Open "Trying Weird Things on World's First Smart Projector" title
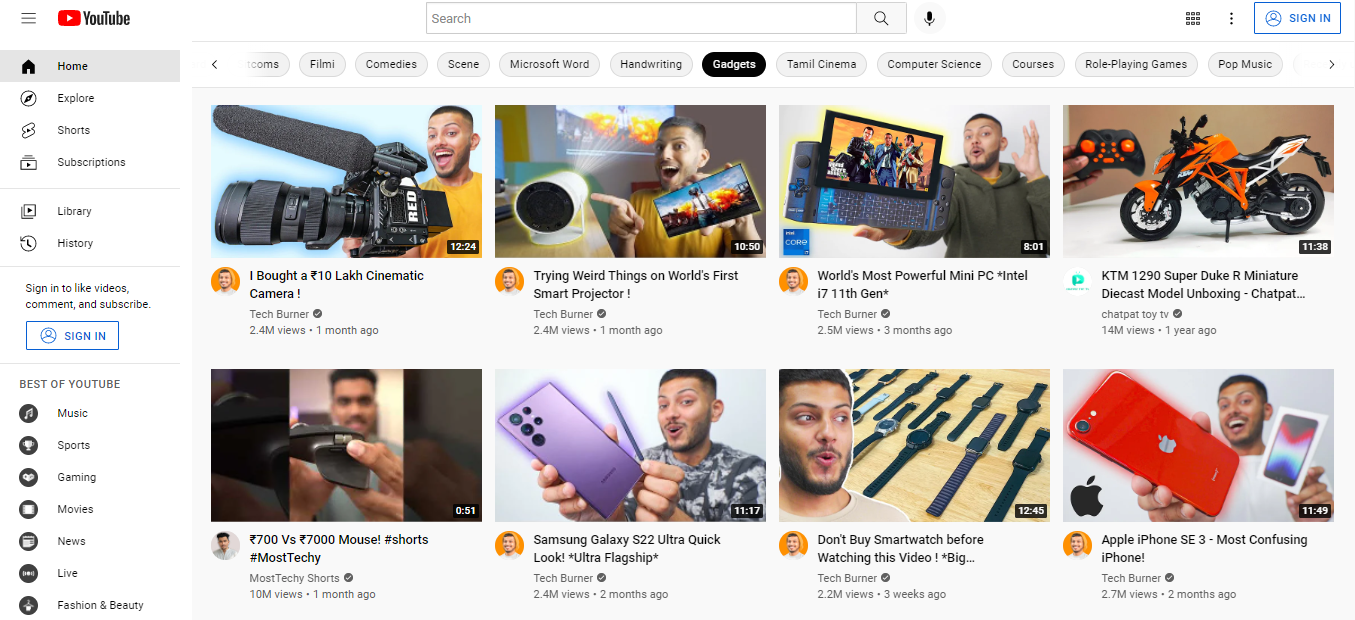1355x620 pixels. click(636, 285)
